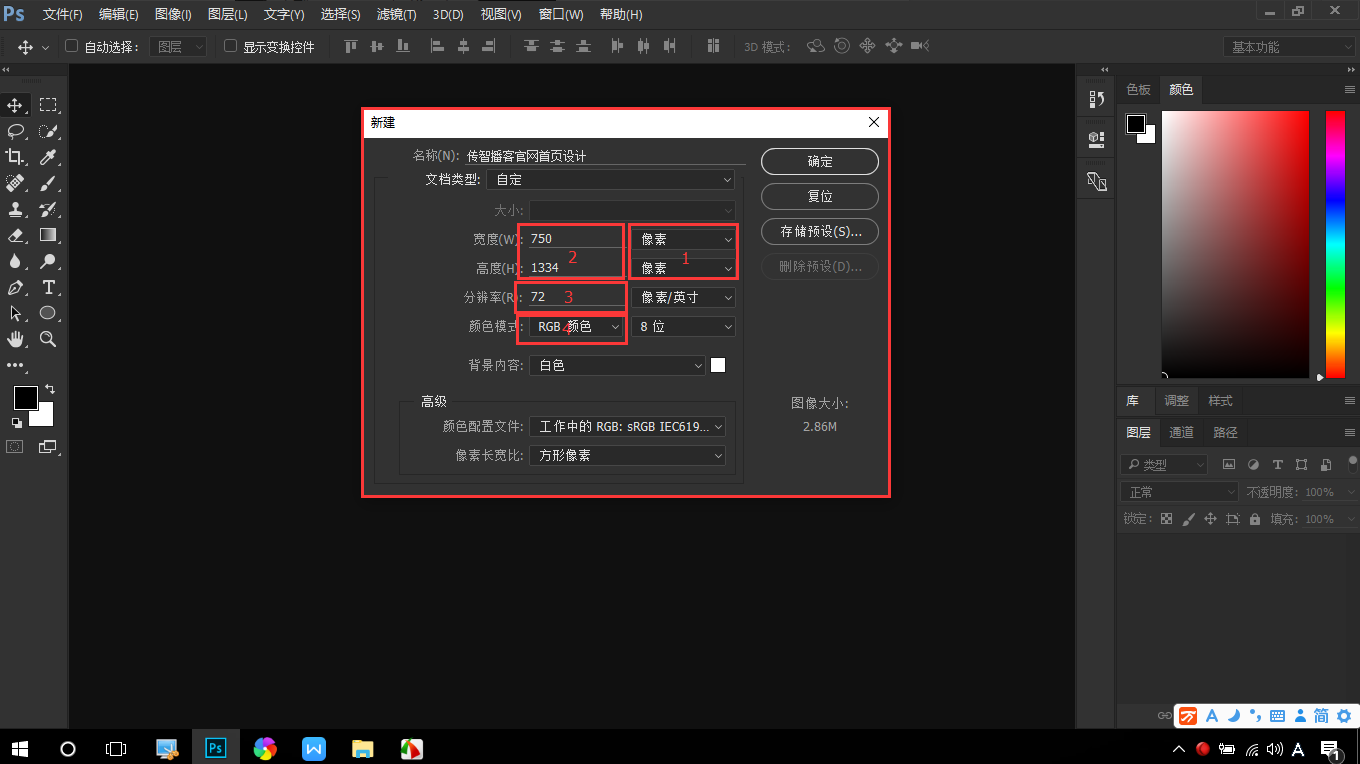Select the Brush tool

coord(47,183)
